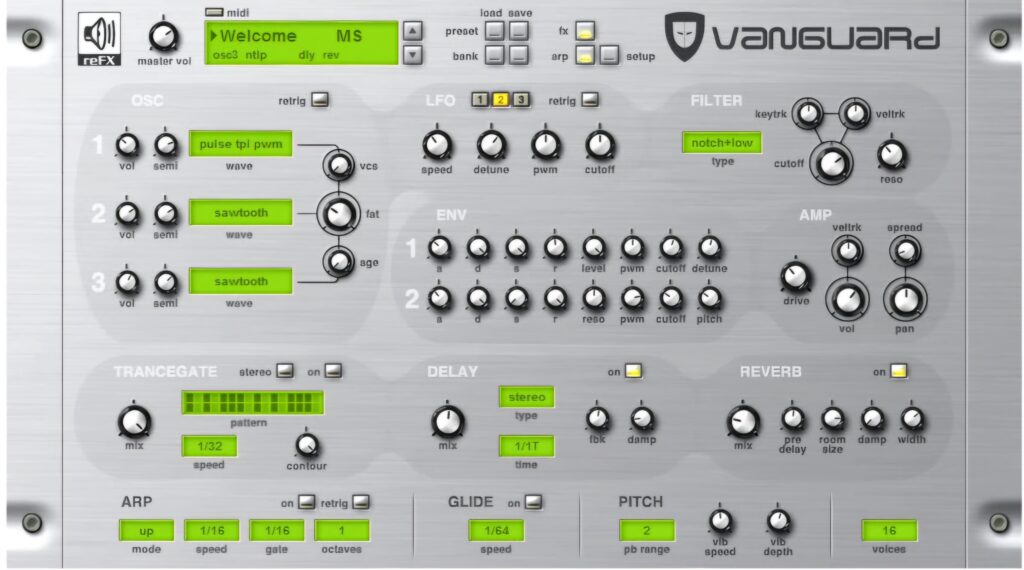
Task: Open oscillator 2 sawtooth wave selector
Action: 240,212
